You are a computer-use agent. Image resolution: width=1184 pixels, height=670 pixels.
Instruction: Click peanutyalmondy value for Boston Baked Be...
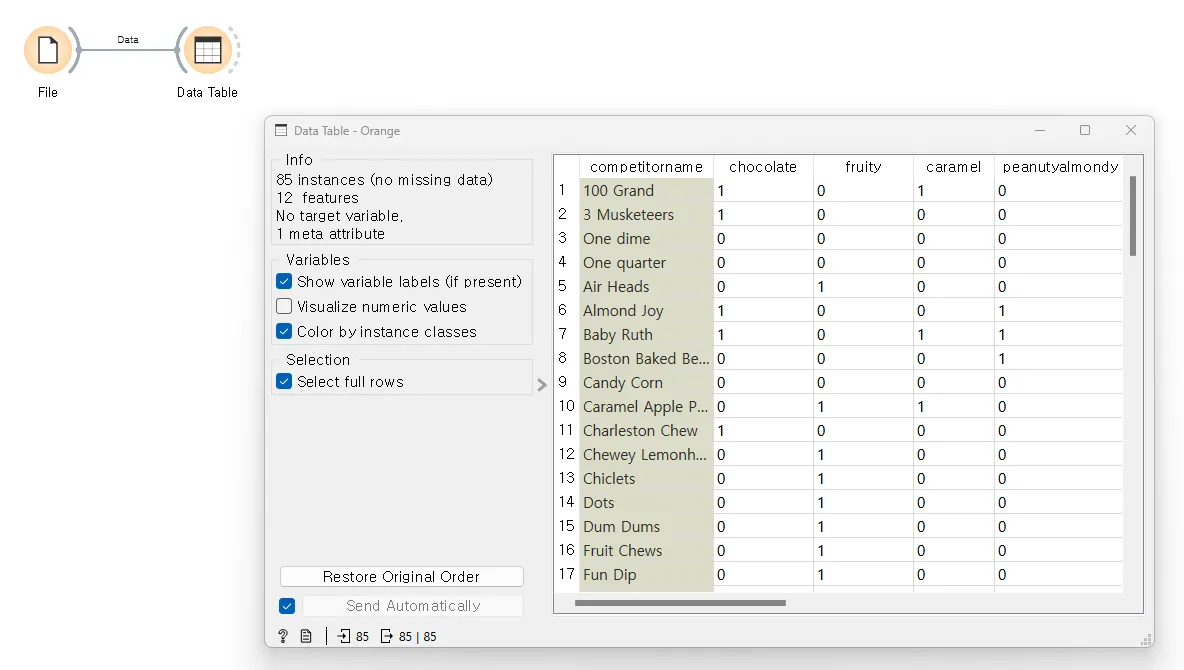click(1059, 359)
